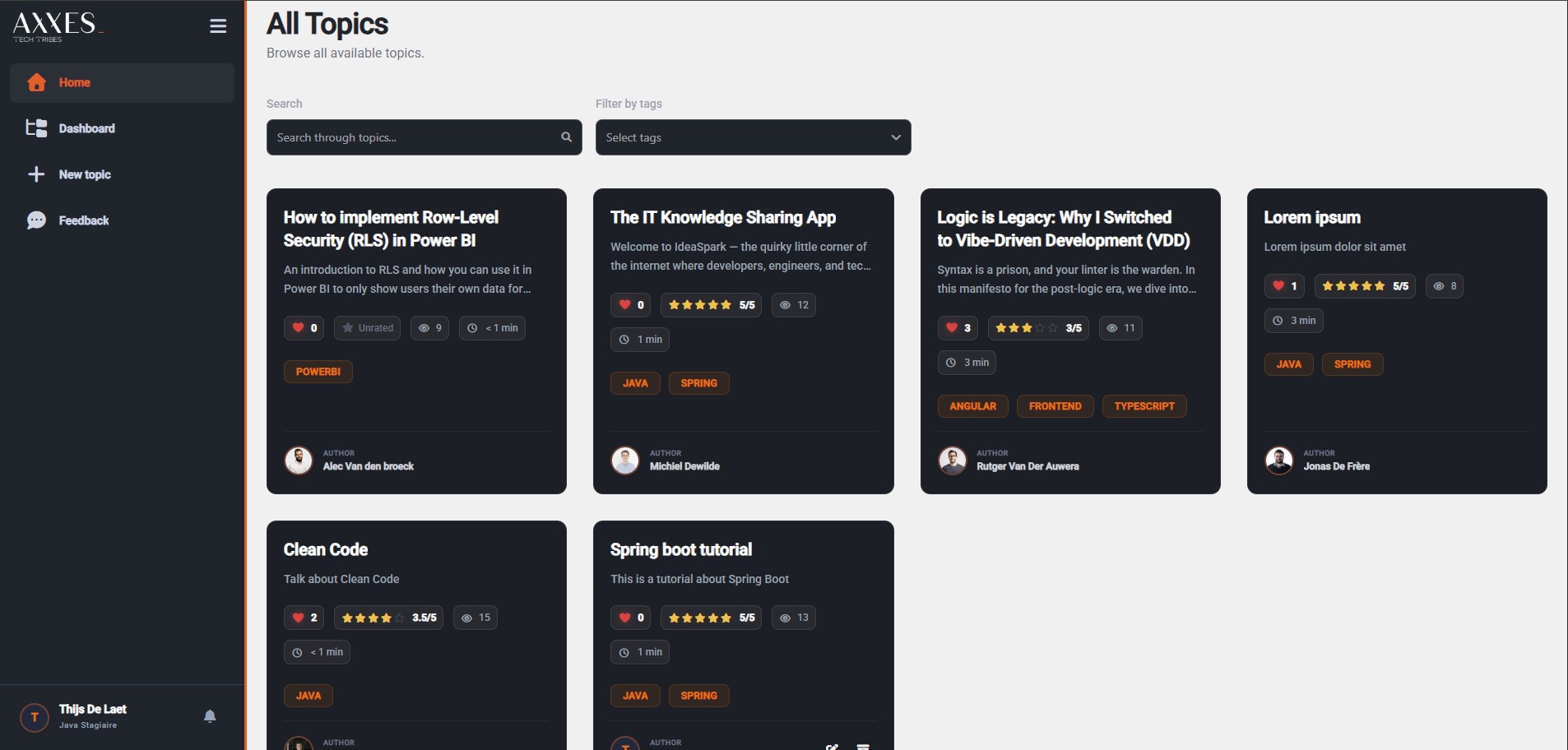
Task: Like the Power BI RLS topic
Action: coord(304,328)
